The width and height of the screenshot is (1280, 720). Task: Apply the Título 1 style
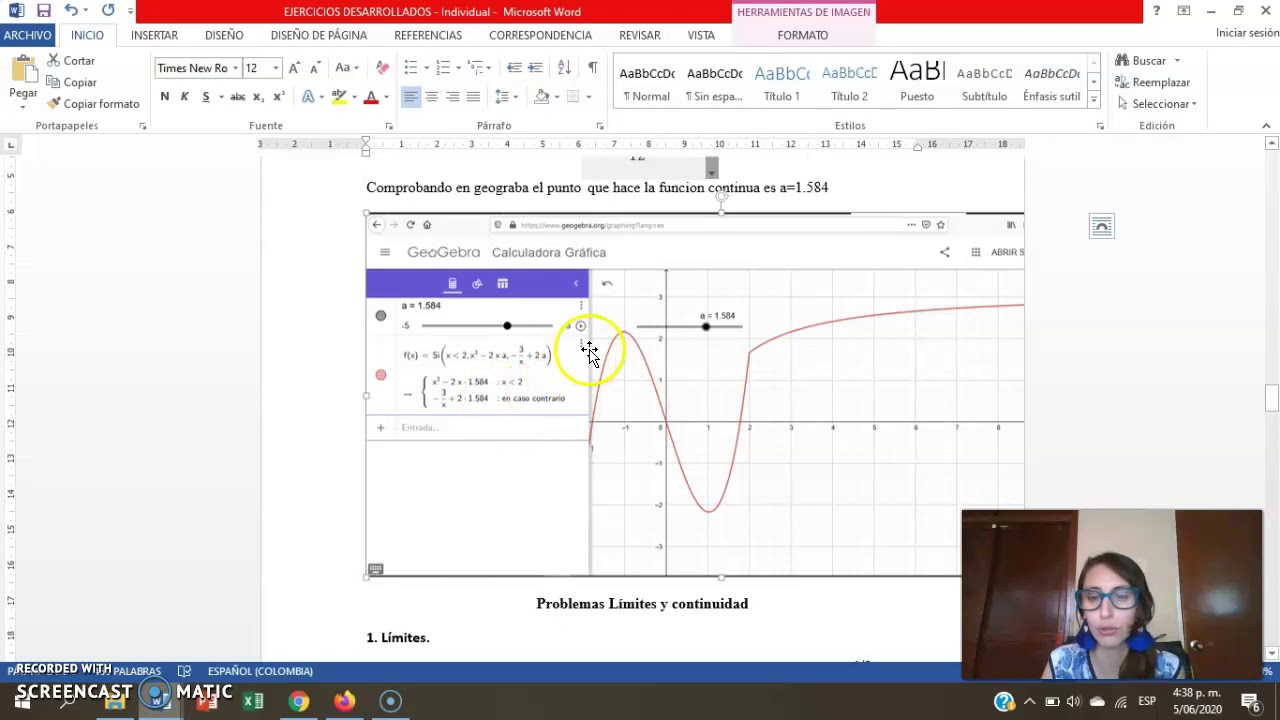[x=782, y=82]
